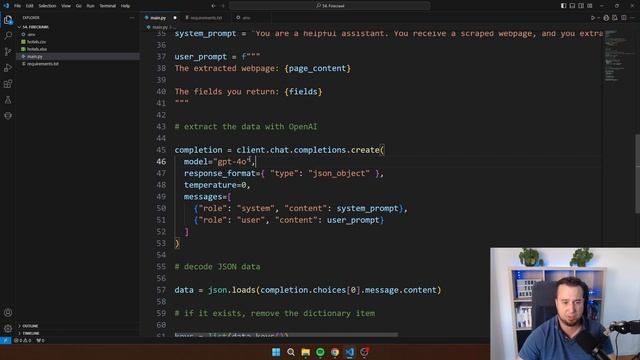Open the Explorer view in activity bar

(8, 20)
